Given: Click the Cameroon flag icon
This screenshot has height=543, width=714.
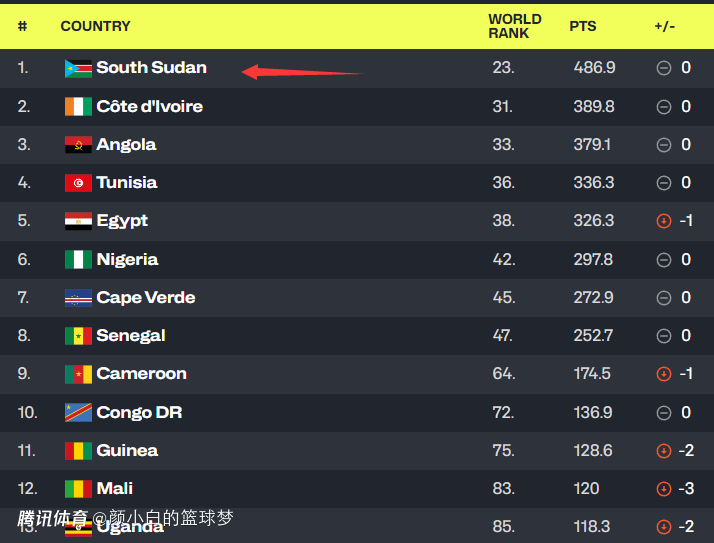Looking at the screenshot, I should pos(78,374).
